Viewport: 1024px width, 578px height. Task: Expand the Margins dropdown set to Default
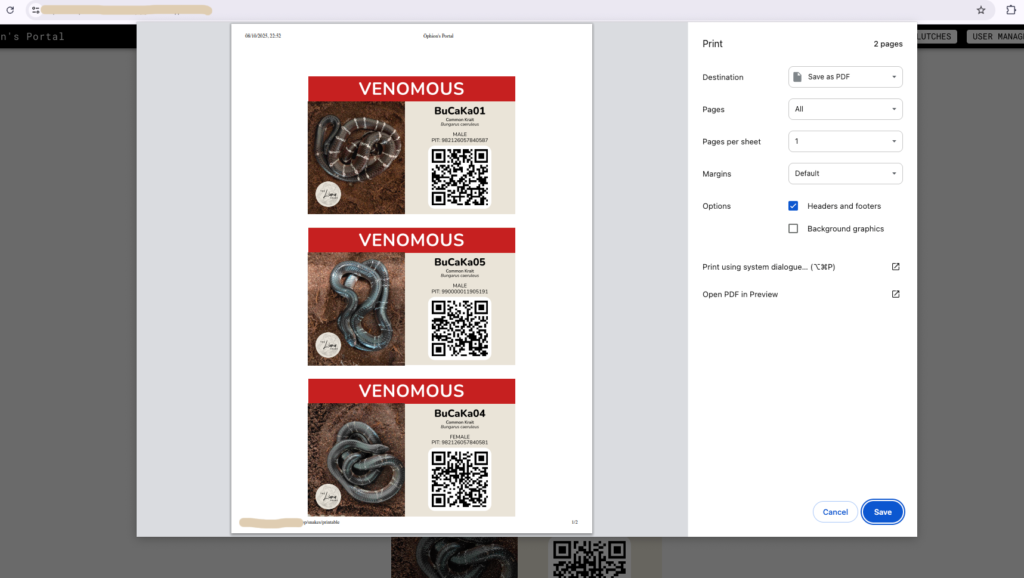click(x=845, y=173)
